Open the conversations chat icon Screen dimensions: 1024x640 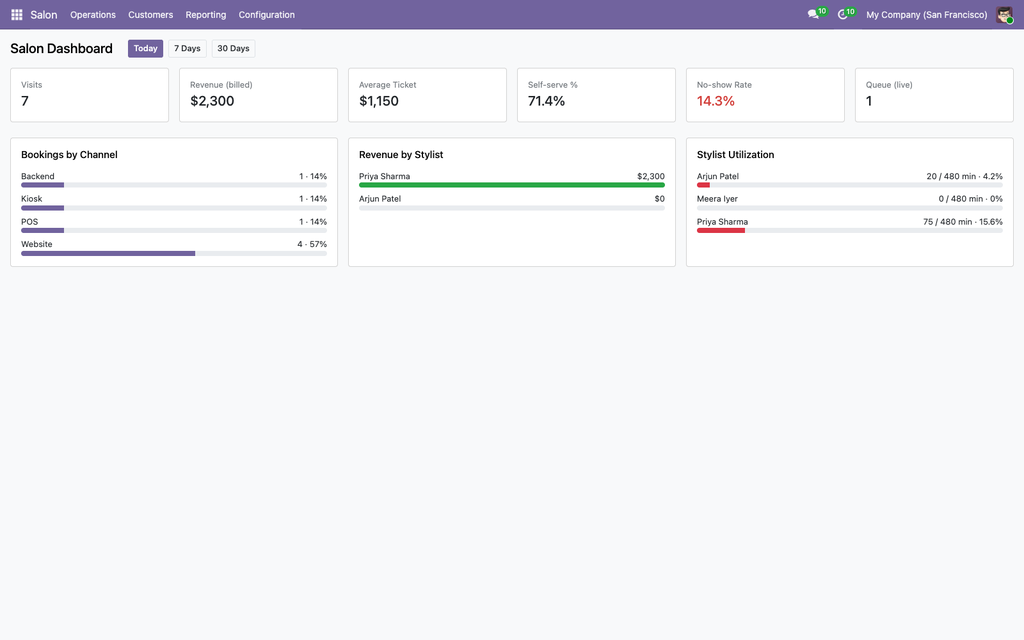tap(813, 14)
